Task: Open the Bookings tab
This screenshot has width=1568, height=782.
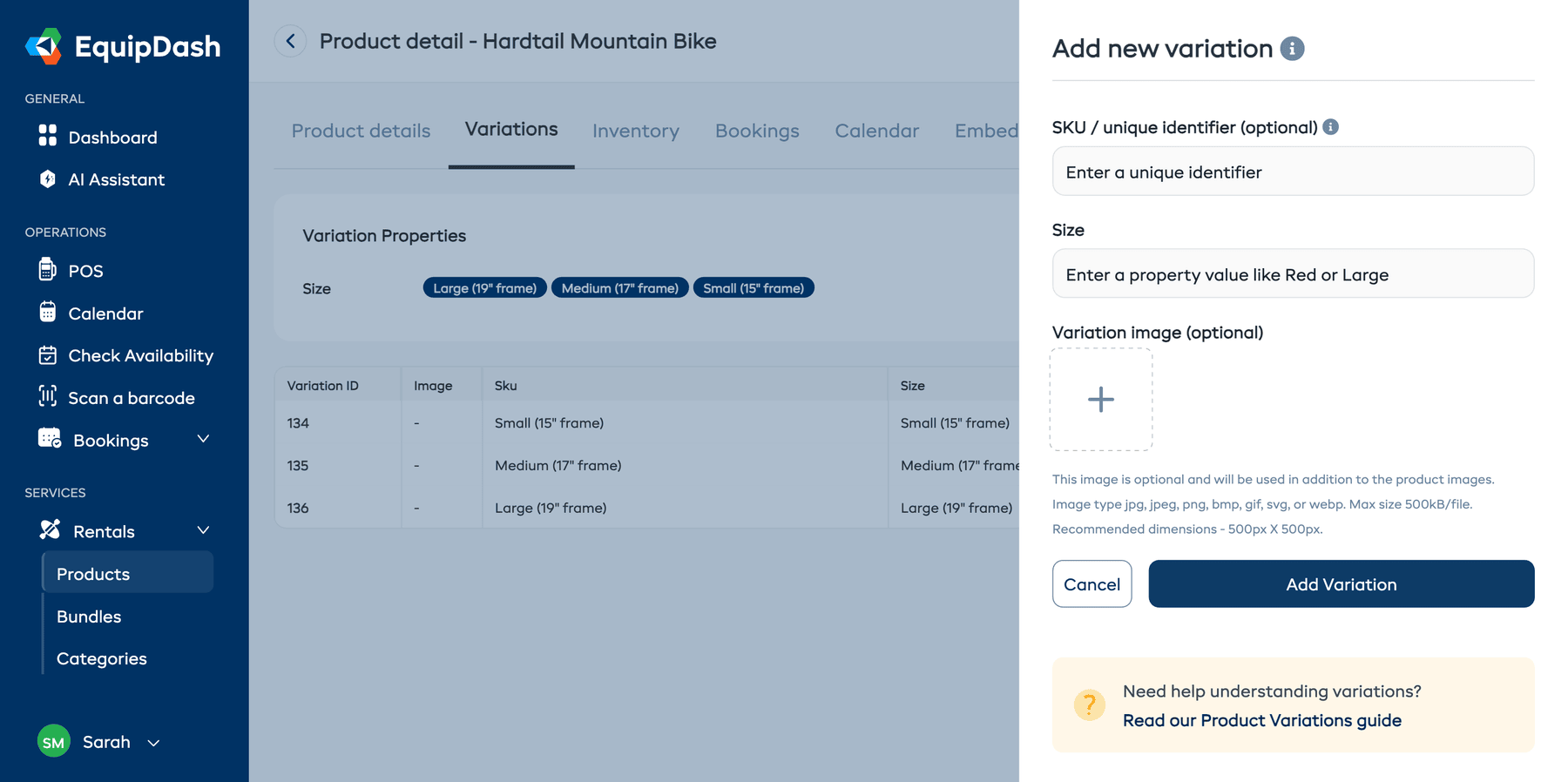Action: (x=757, y=131)
